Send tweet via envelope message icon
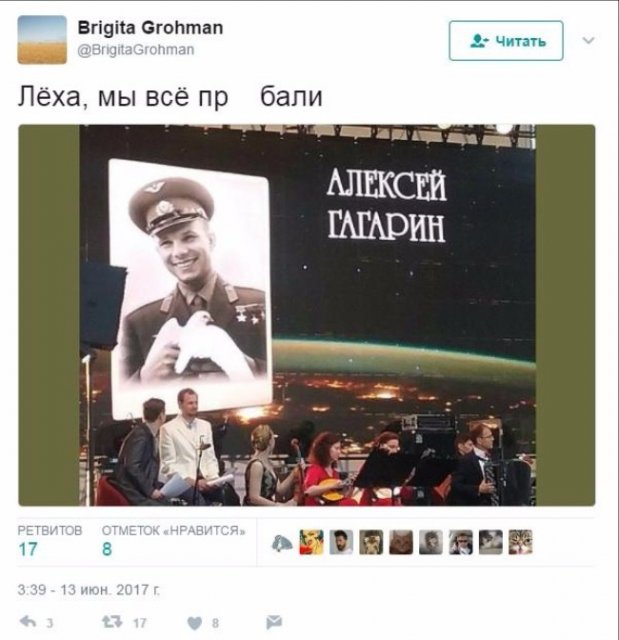Viewport: 619px width, 640px height. 274,622
